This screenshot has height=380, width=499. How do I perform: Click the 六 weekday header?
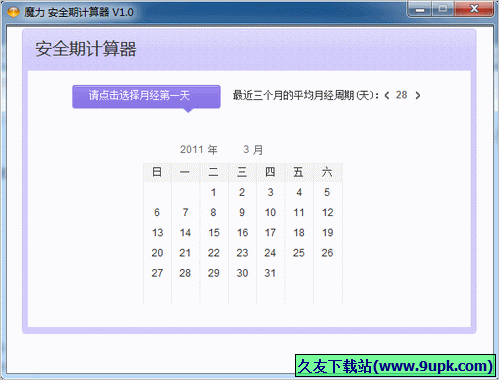(x=327, y=172)
